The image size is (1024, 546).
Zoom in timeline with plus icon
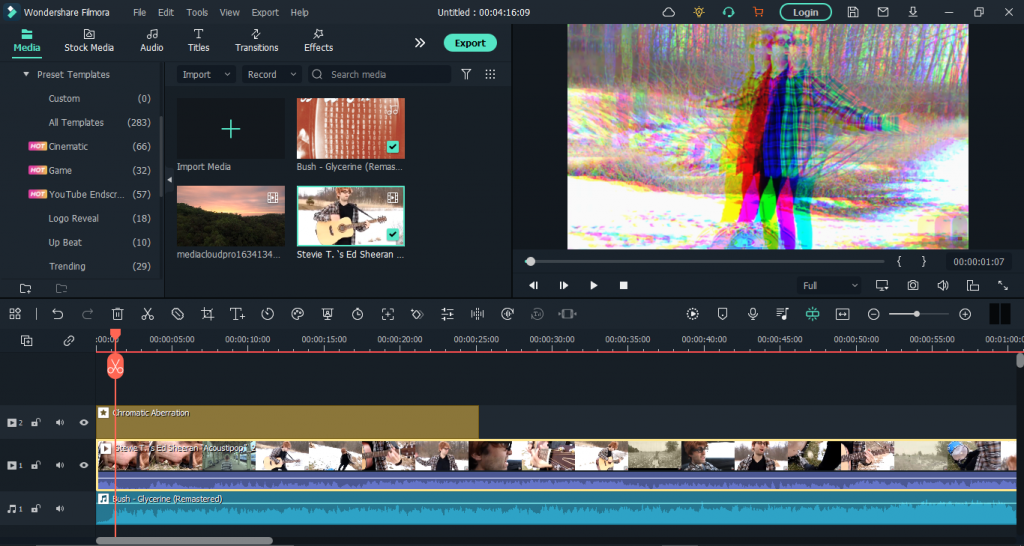click(x=965, y=314)
